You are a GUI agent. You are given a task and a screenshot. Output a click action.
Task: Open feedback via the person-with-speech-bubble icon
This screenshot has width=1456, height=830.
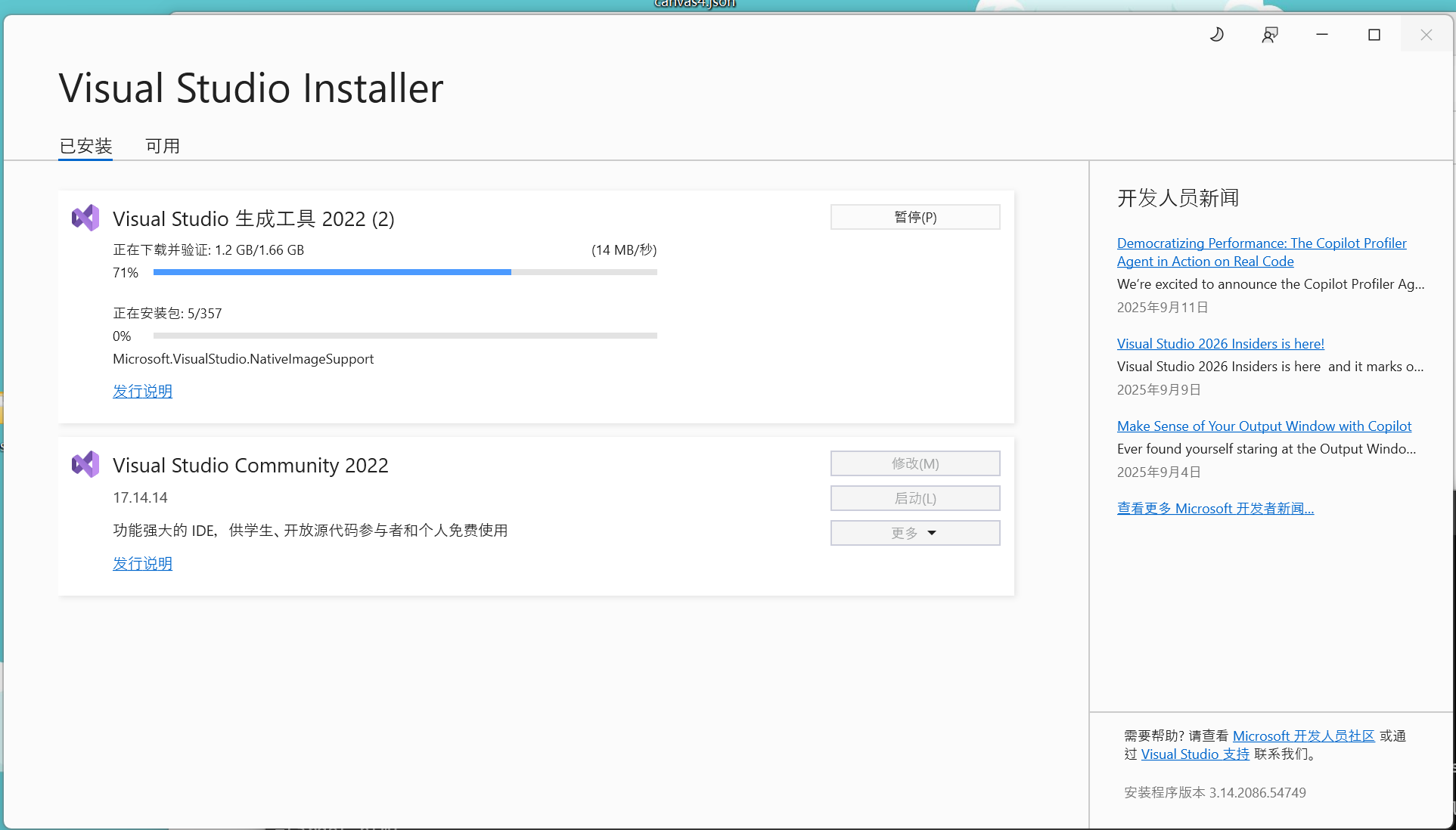1269,34
